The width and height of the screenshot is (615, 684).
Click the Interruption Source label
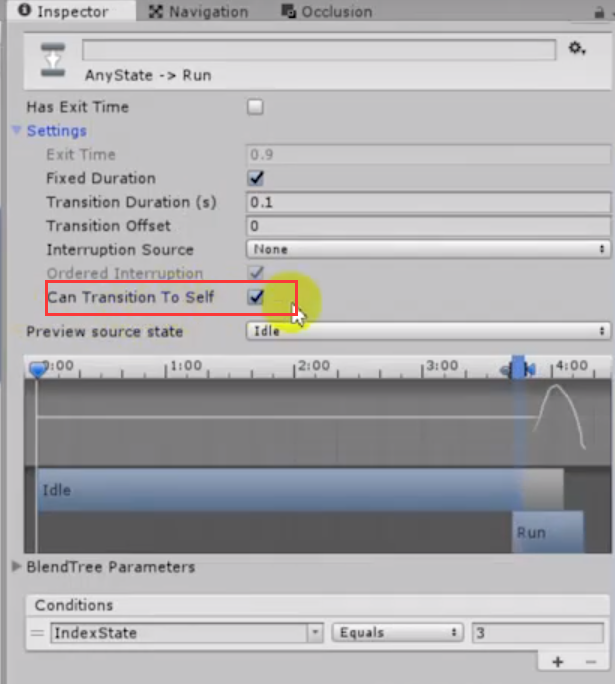[120, 250]
